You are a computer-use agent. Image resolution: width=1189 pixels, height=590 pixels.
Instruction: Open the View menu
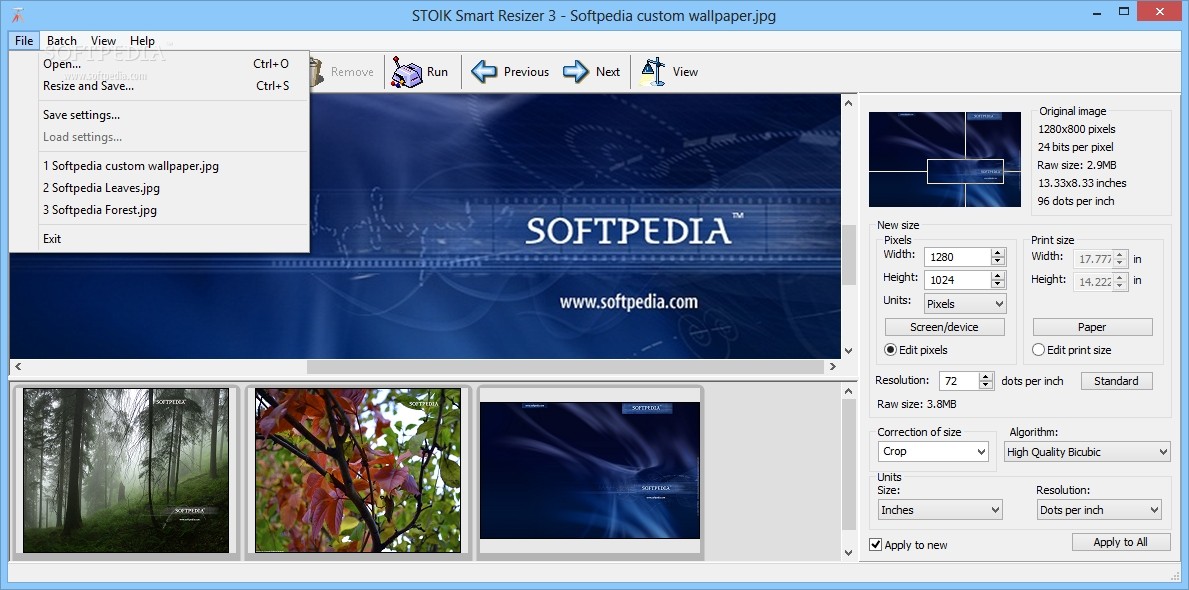[103, 41]
